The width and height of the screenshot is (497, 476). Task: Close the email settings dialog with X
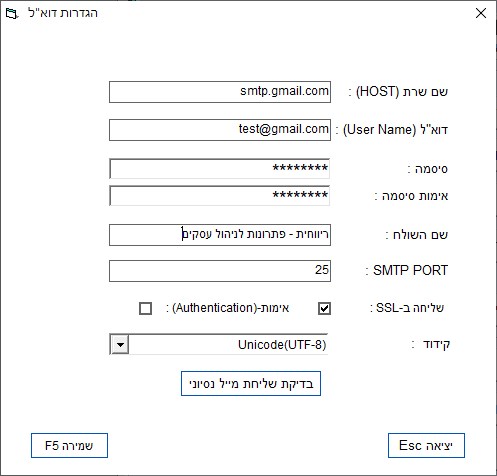(x=481, y=13)
